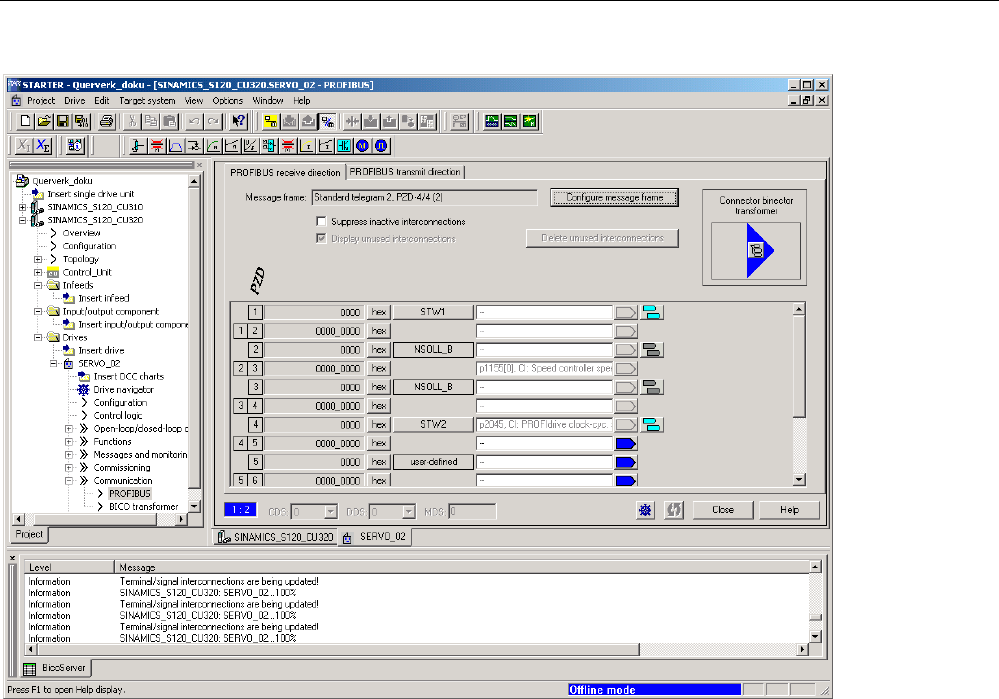Image resolution: width=999 pixels, height=699 pixels.
Task: Click the blue circle M motor icon
Action: 363,146
